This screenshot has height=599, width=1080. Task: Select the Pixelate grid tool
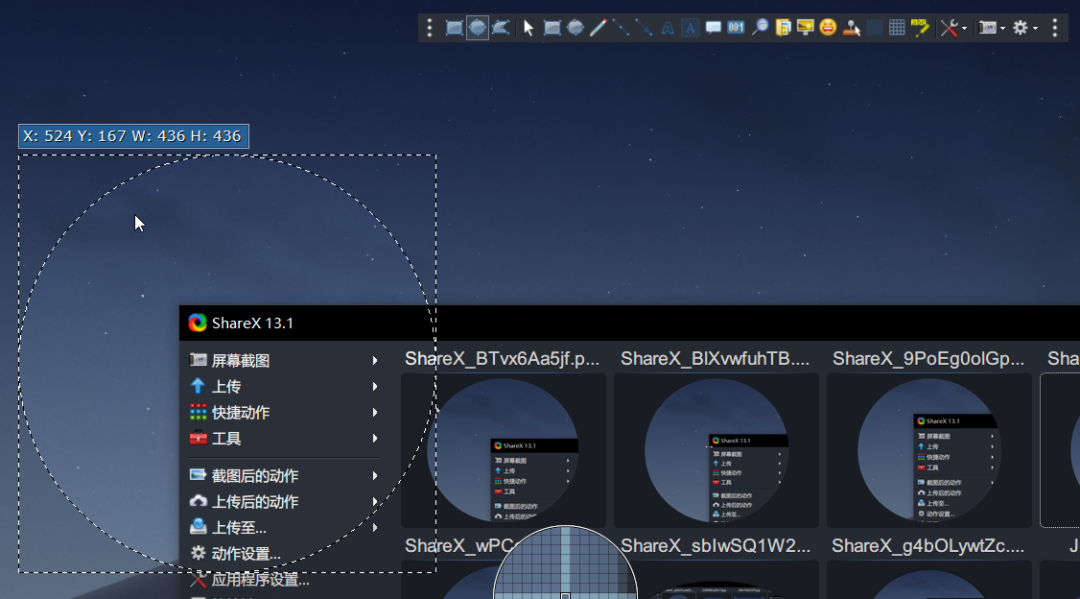tap(897, 28)
